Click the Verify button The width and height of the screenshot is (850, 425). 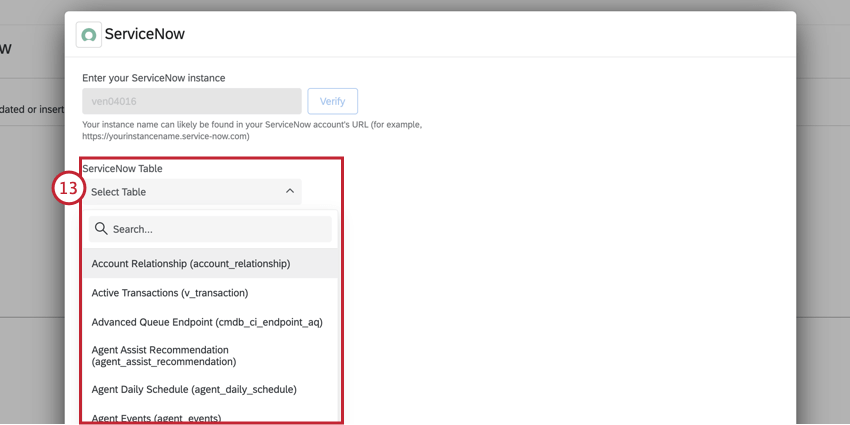[x=332, y=101]
